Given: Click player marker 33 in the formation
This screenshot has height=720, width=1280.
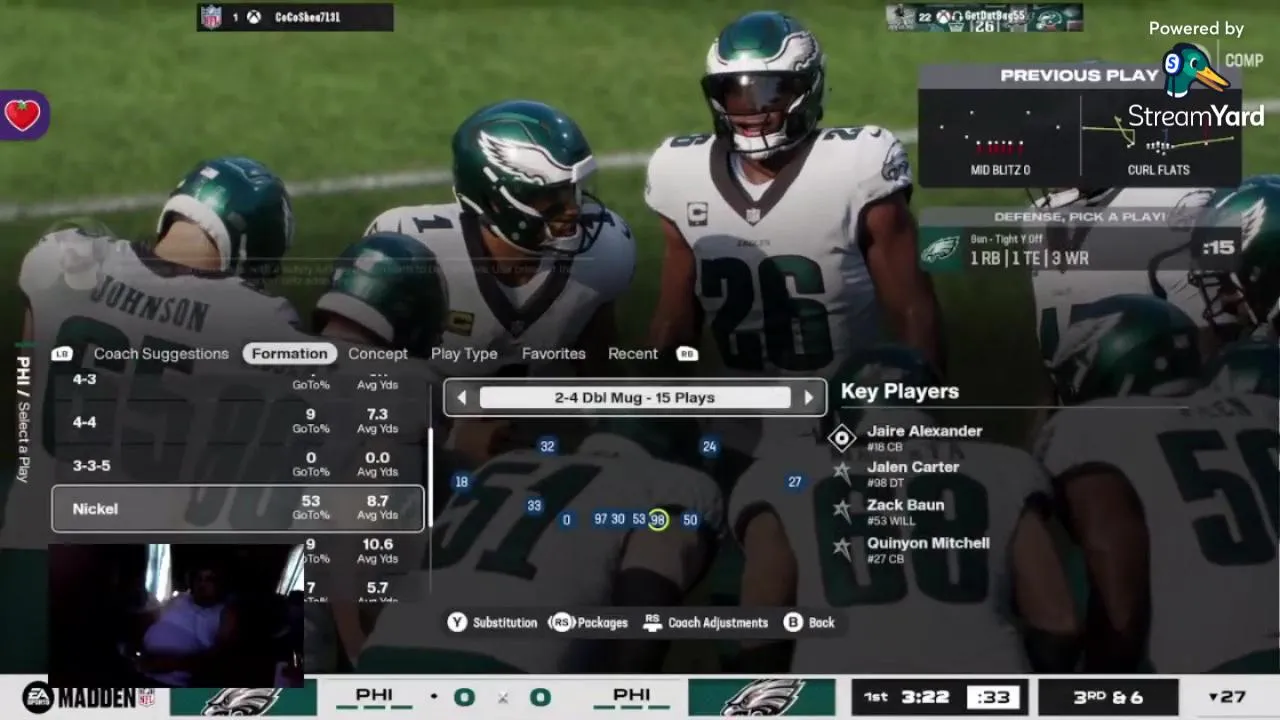Looking at the screenshot, I should pos(534,506).
